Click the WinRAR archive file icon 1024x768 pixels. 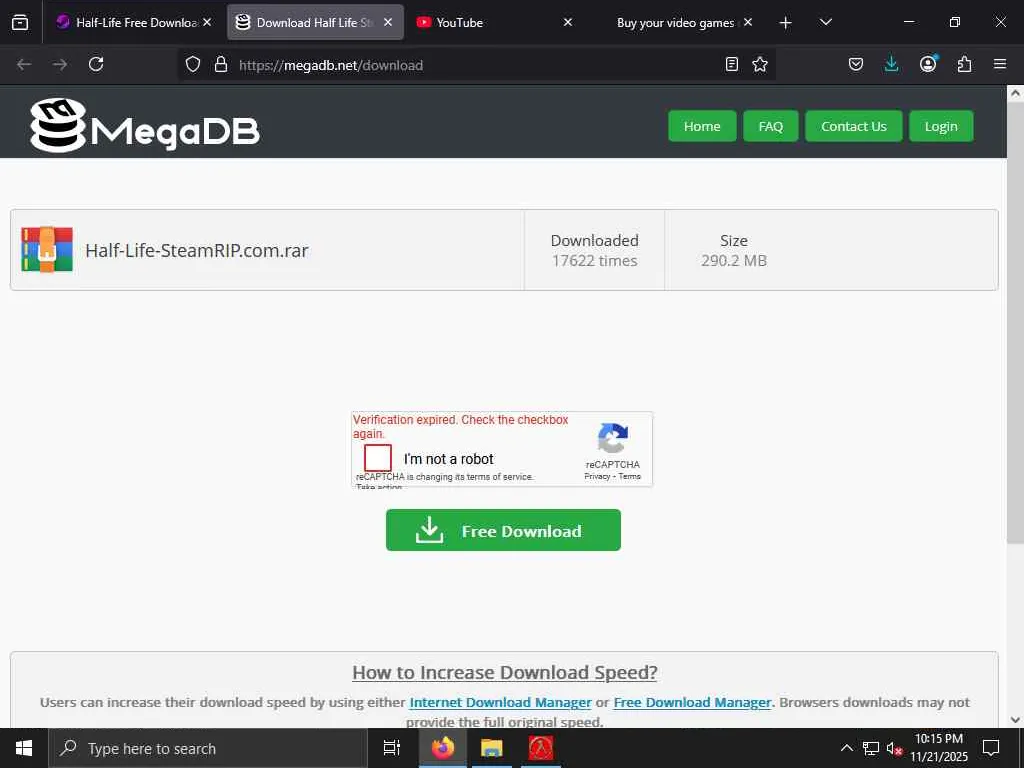point(47,249)
